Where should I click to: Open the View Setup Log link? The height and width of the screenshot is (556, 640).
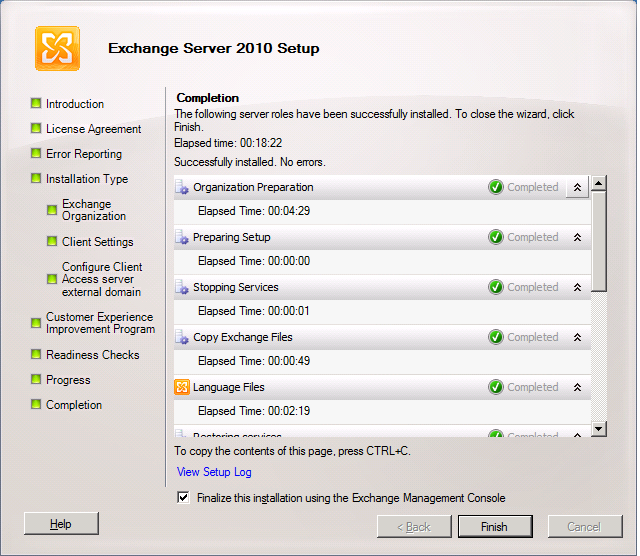click(x=214, y=472)
